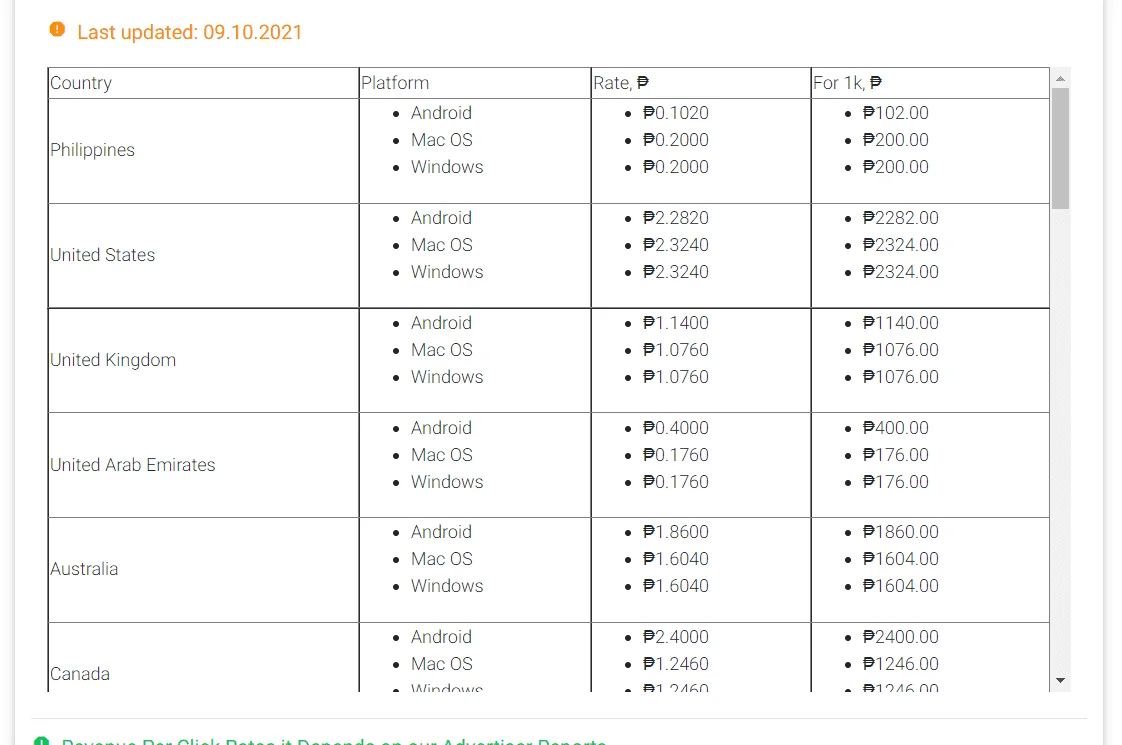
Task: Click the ₱2282.00 value for United States
Action: [x=900, y=218]
